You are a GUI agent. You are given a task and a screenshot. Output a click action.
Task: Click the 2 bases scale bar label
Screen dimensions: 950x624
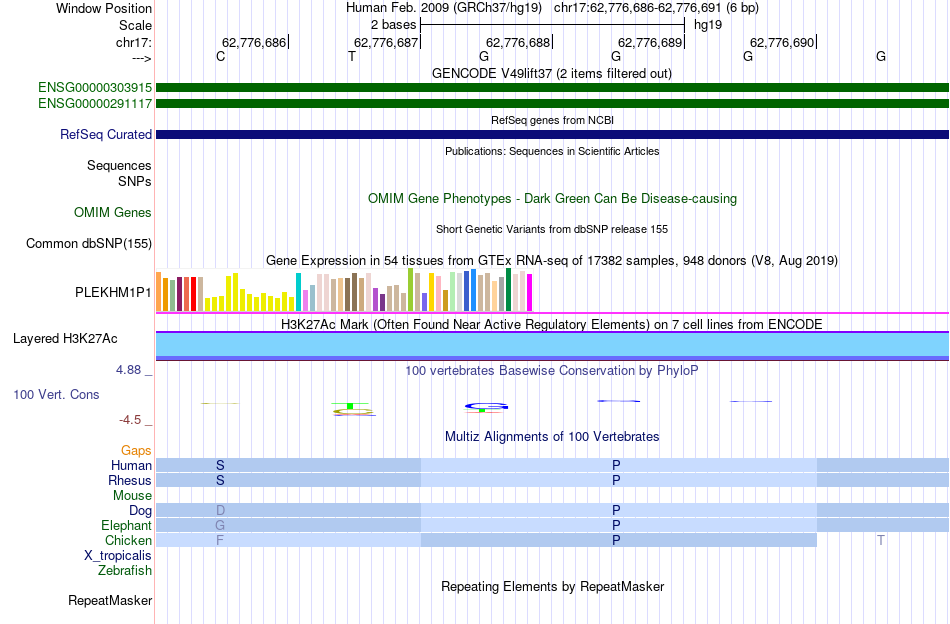point(394,25)
